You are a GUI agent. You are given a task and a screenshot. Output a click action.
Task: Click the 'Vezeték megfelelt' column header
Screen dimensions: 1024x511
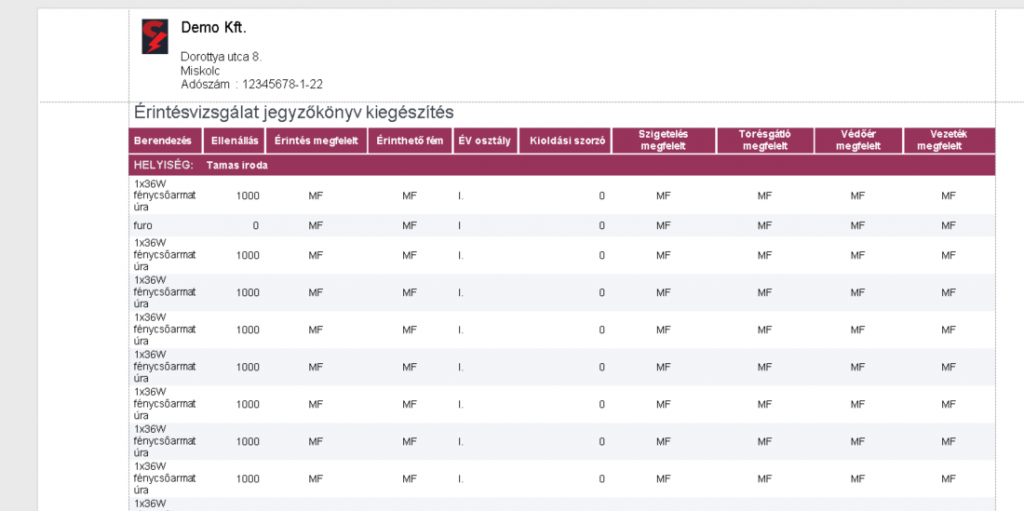948,140
